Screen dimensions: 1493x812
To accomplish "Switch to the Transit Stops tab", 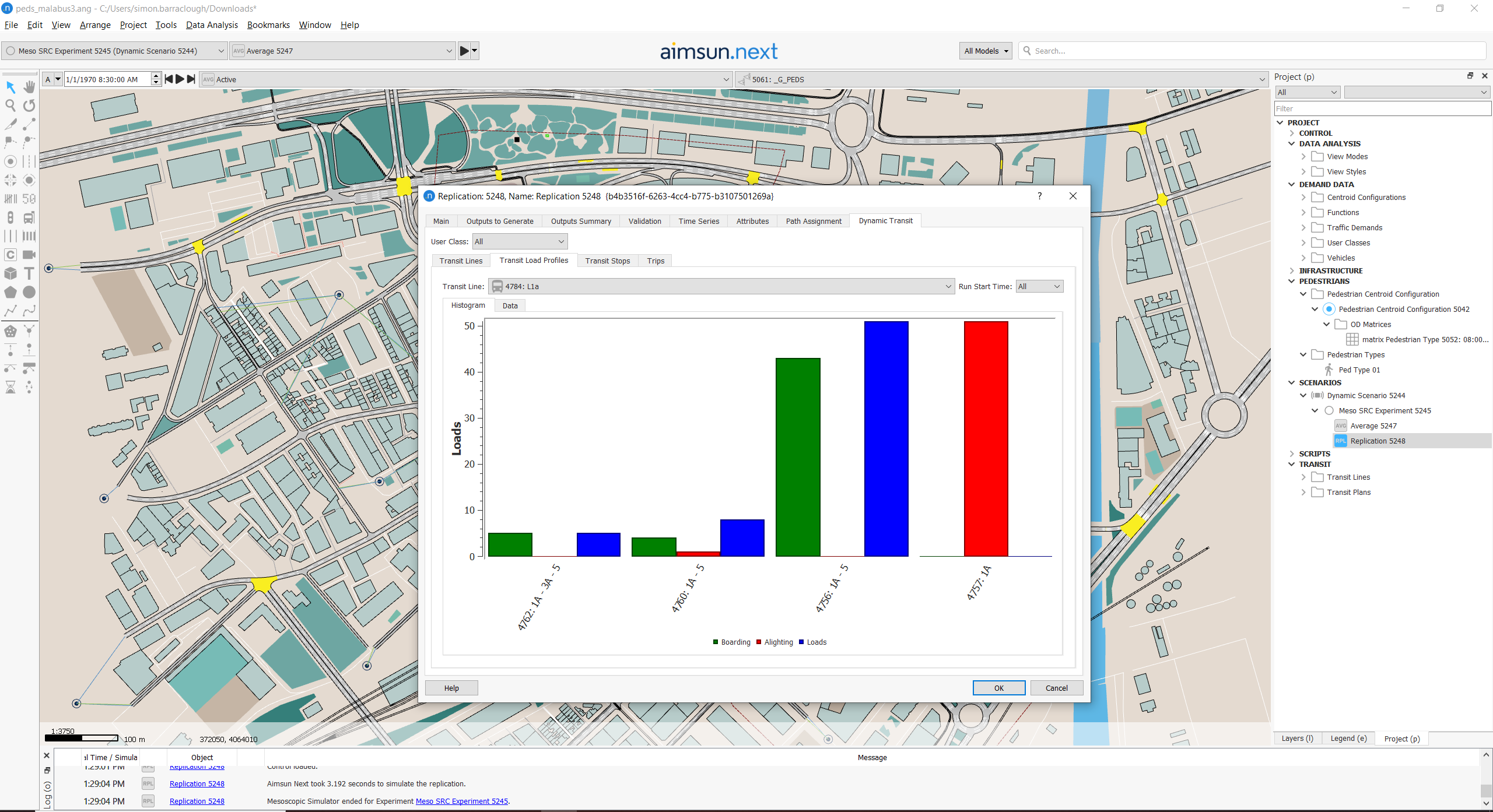I will (607, 261).
